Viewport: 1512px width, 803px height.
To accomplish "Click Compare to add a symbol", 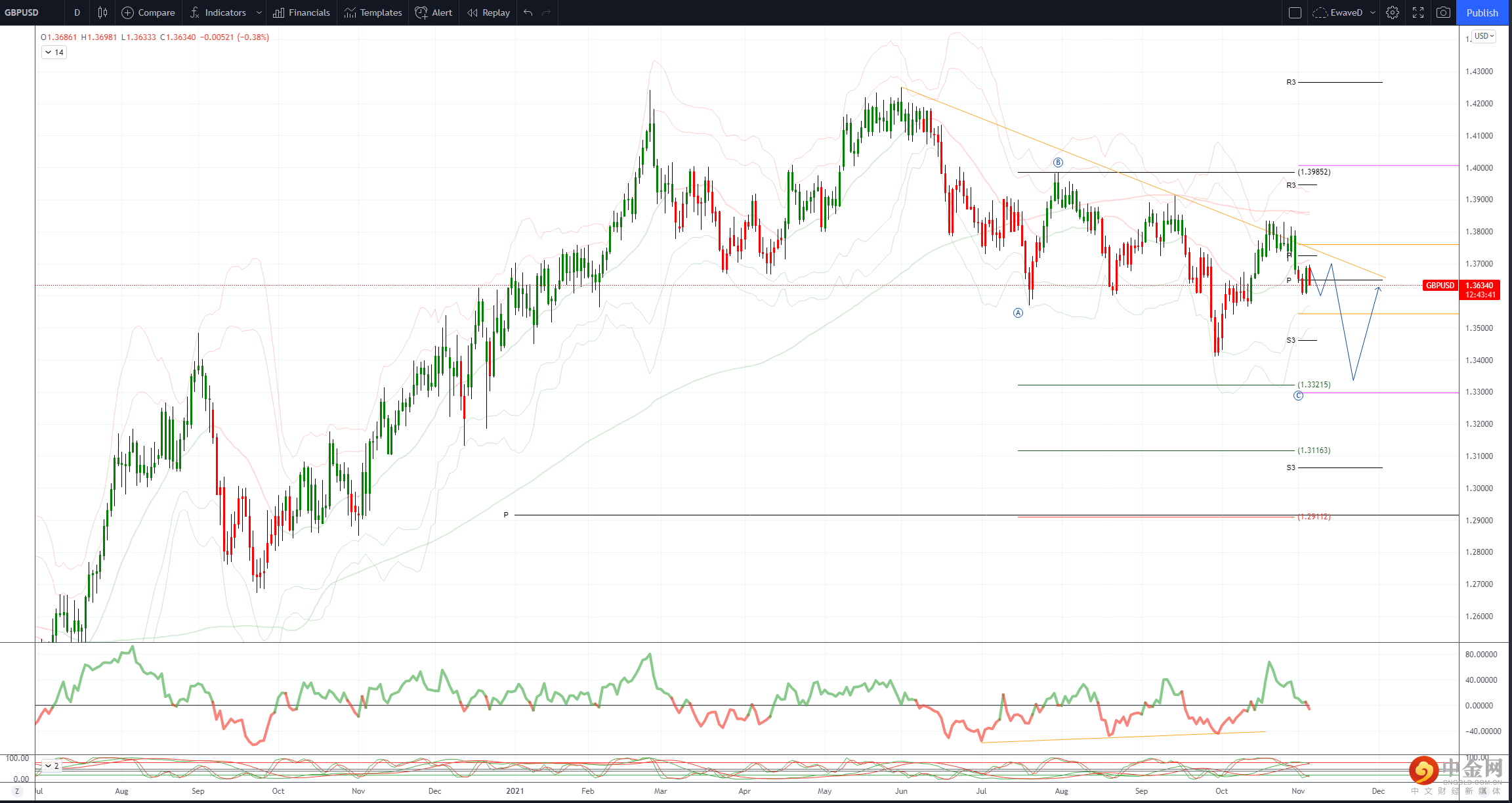I will (148, 12).
